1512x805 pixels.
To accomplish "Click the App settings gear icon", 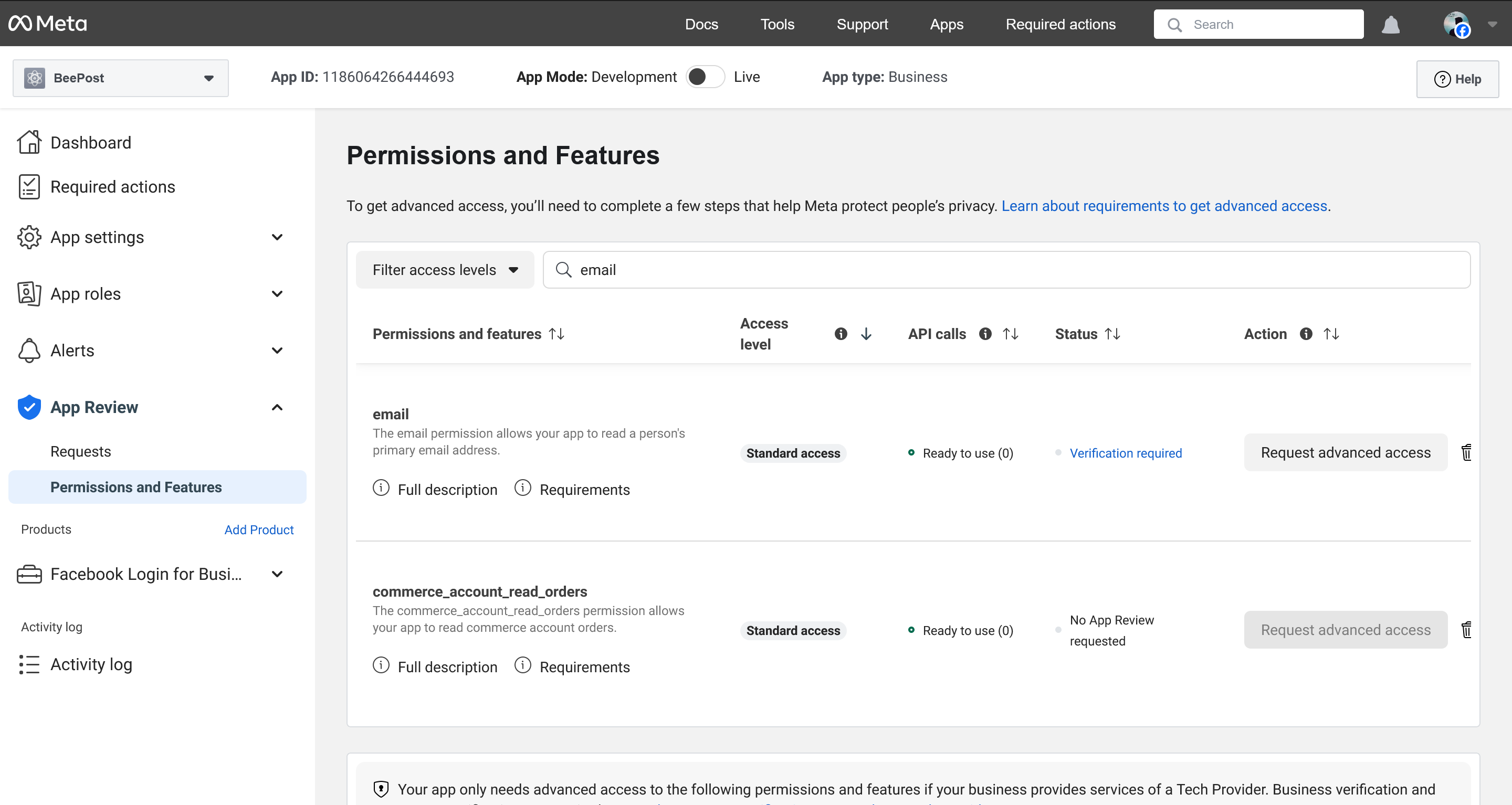I will (29, 237).
